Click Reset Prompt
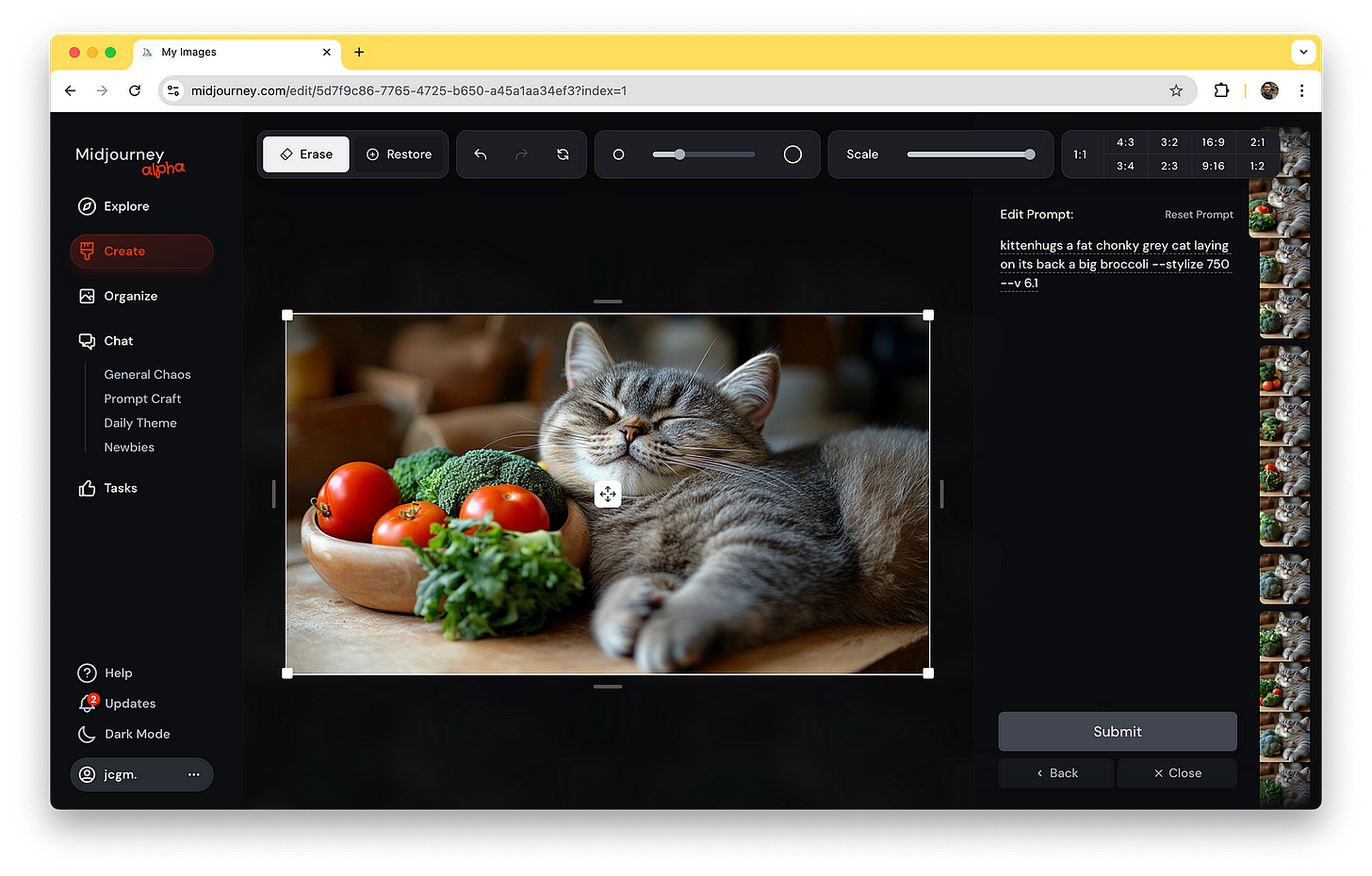The height and width of the screenshot is (876, 1372). [x=1199, y=215]
